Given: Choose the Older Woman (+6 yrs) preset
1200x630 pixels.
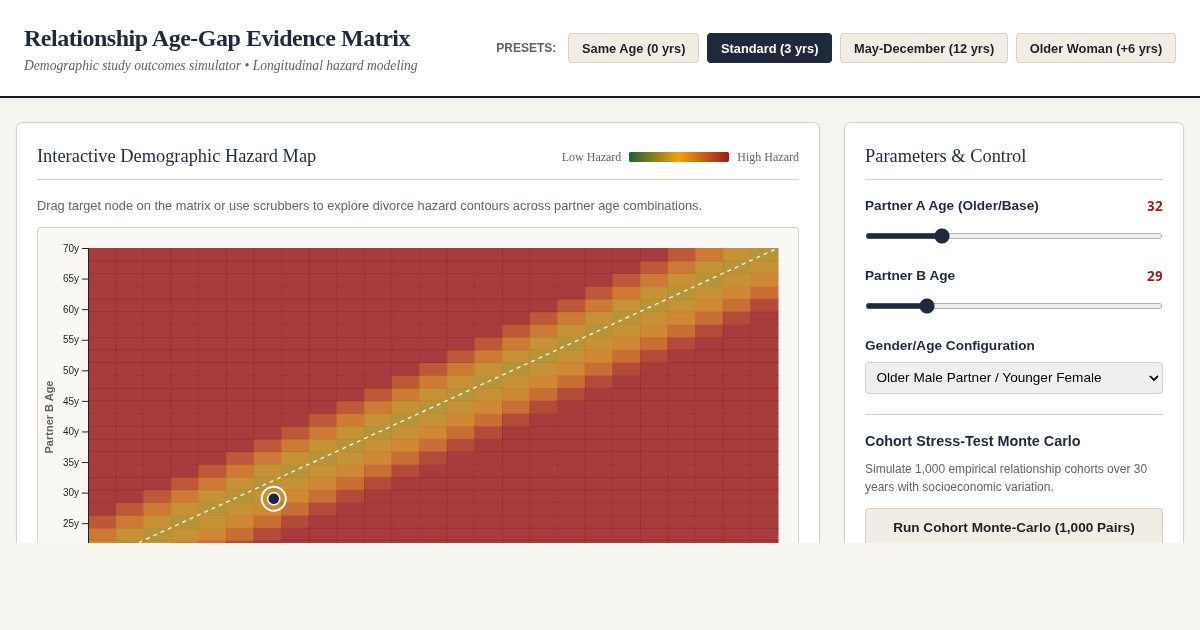Looking at the screenshot, I should tap(1096, 48).
